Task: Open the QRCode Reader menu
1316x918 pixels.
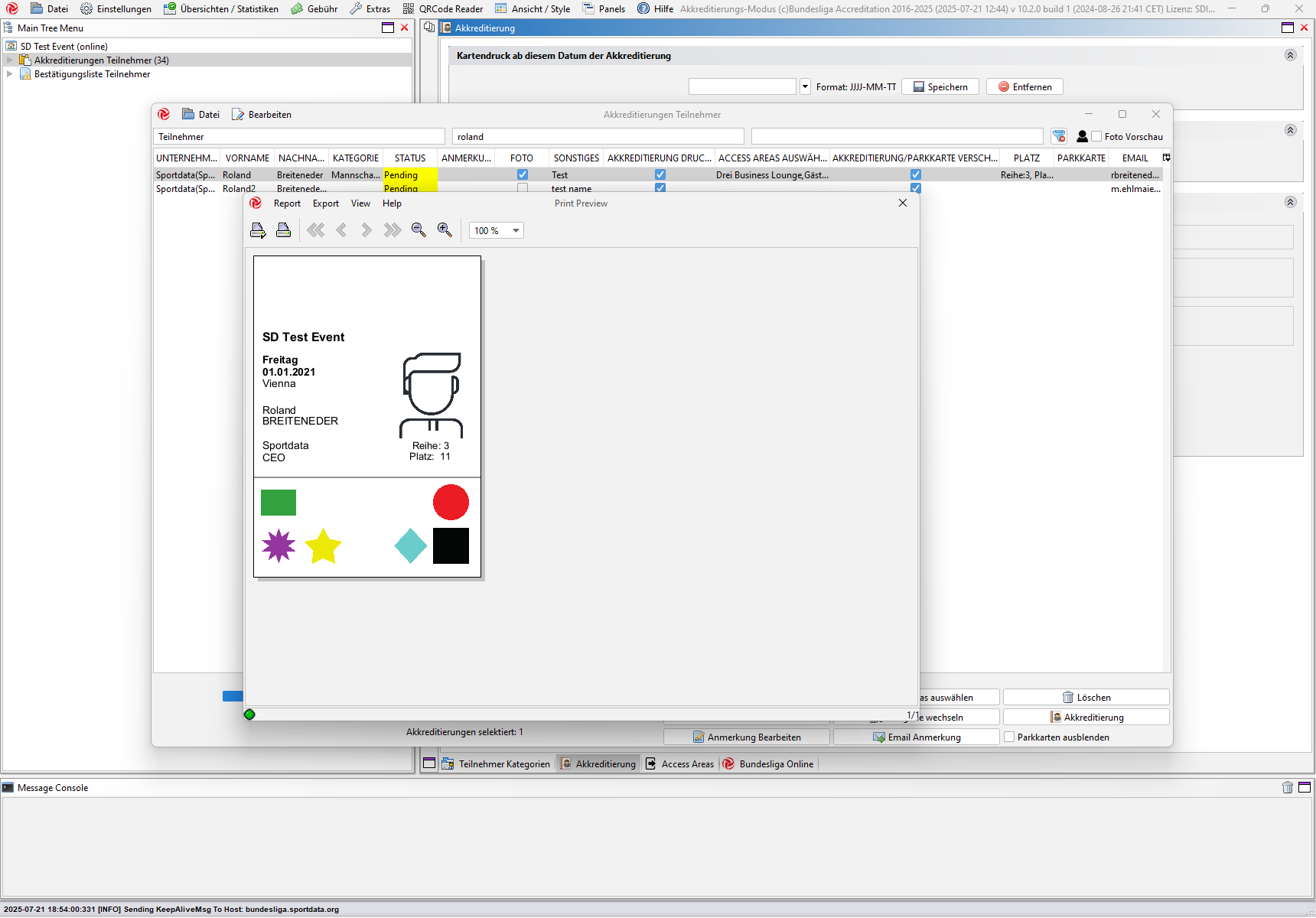Action: pyautogui.click(x=443, y=8)
